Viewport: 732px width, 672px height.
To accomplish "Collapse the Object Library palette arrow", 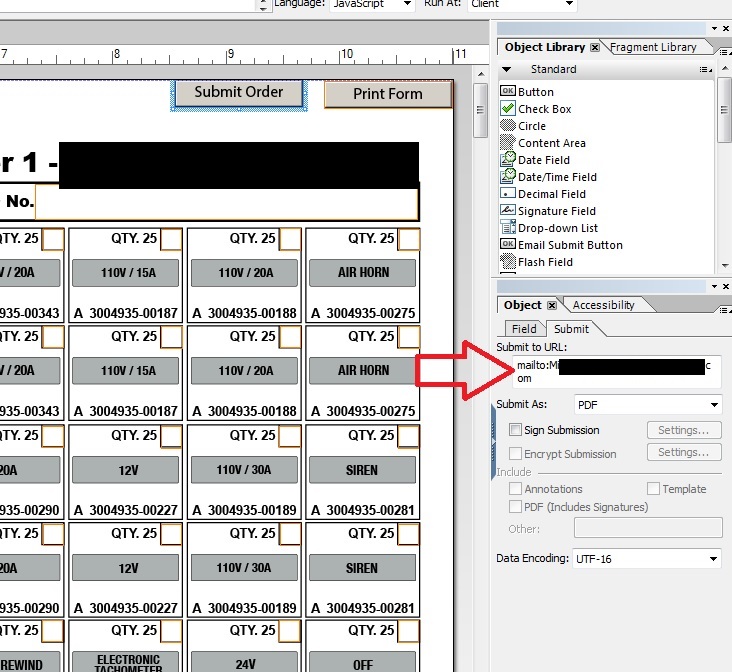I will click(714, 28).
